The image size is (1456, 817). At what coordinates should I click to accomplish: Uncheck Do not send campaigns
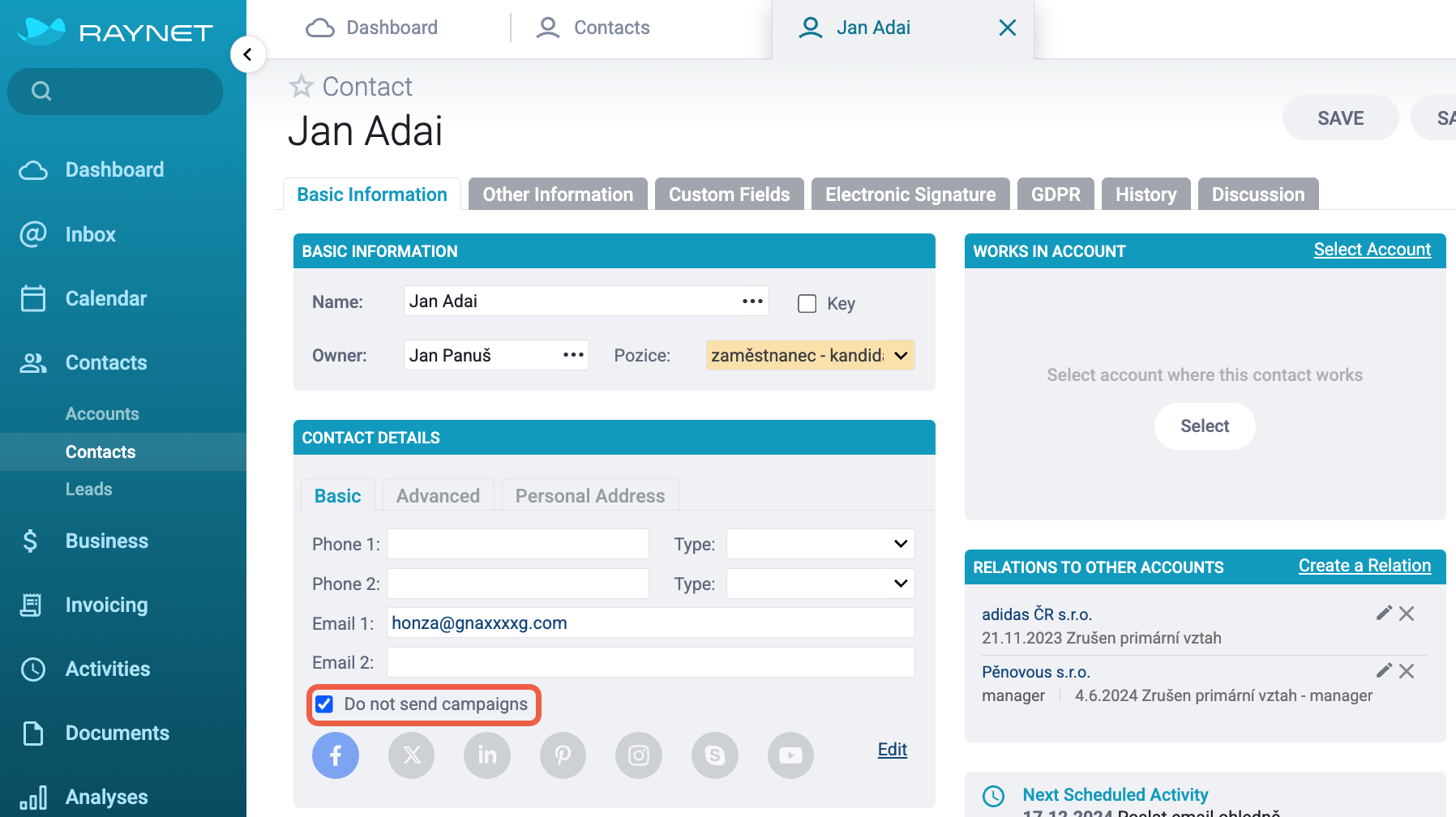(x=324, y=704)
